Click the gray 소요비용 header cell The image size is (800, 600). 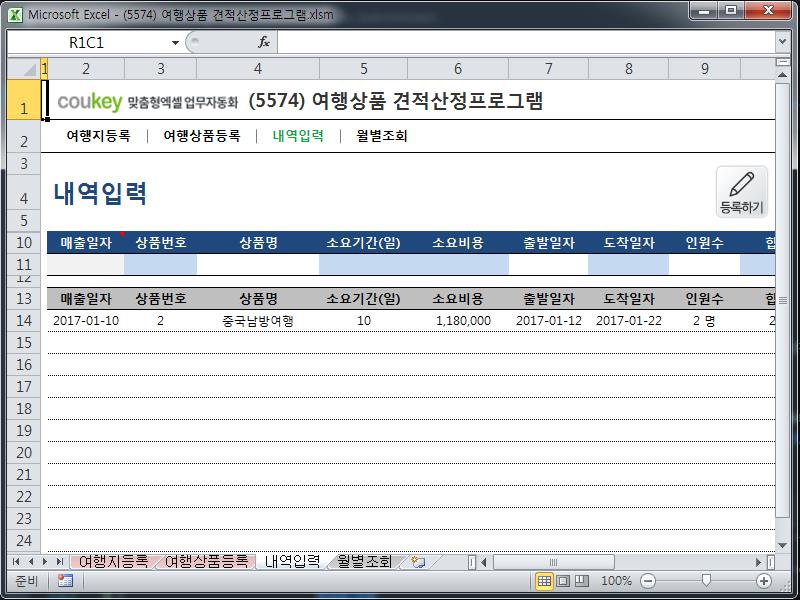click(458, 299)
